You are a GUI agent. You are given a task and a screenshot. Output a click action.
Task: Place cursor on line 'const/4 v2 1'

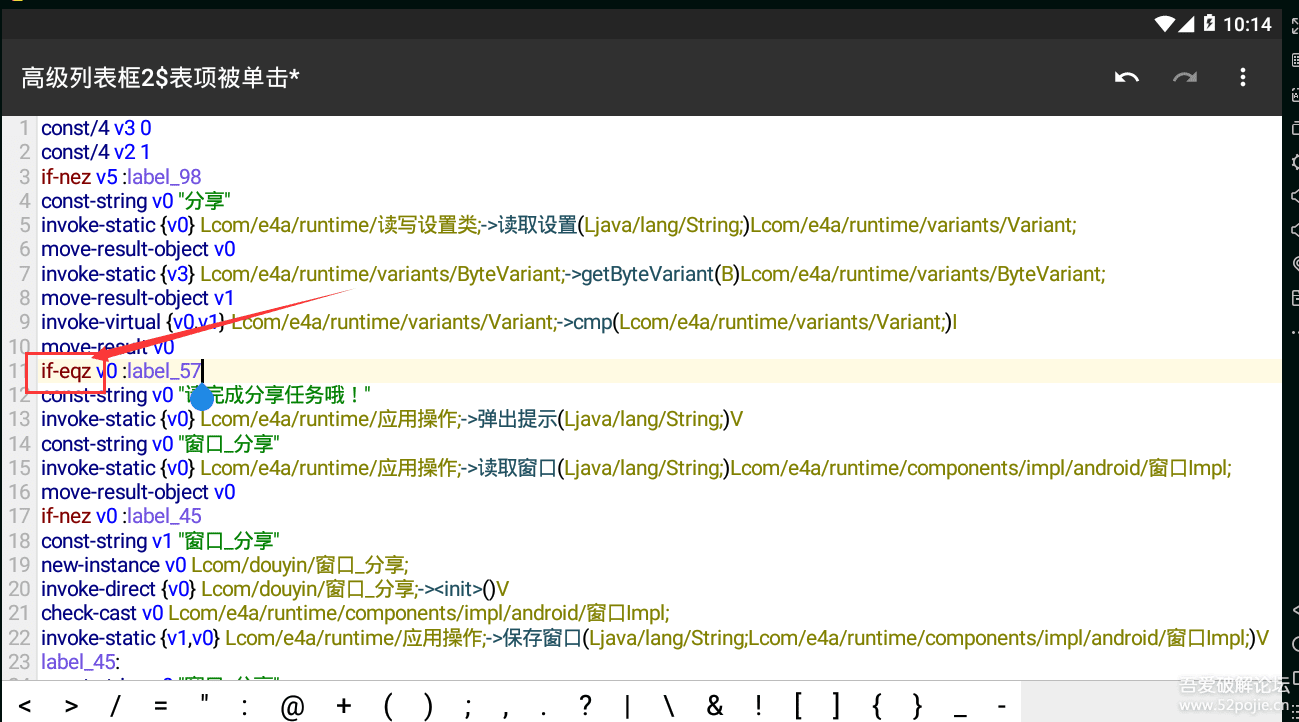pos(95,152)
